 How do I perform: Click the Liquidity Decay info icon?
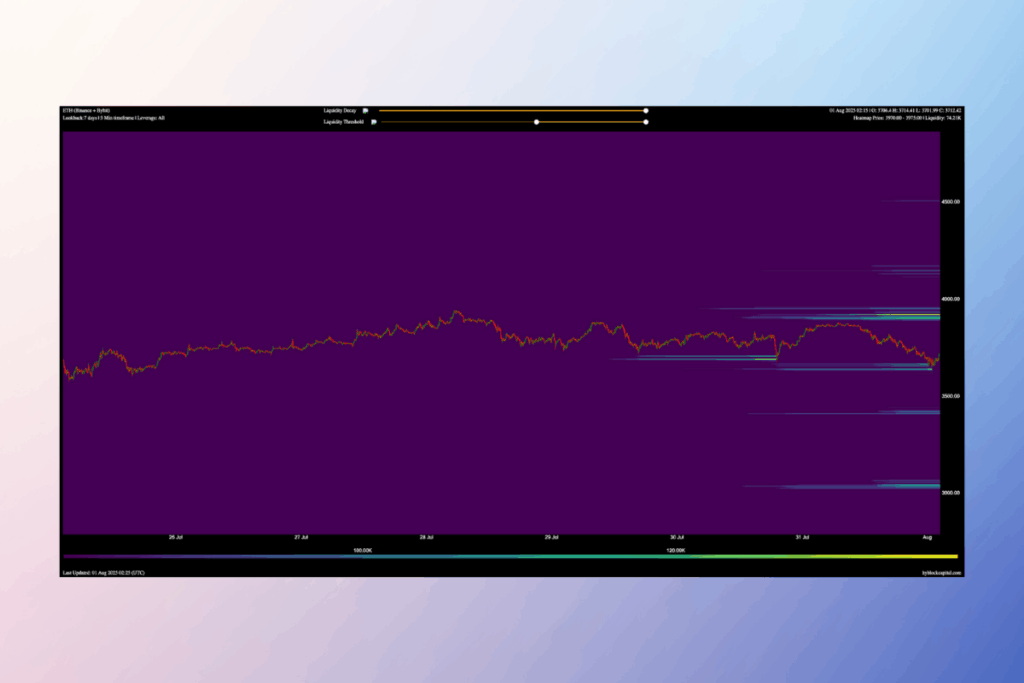366,110
